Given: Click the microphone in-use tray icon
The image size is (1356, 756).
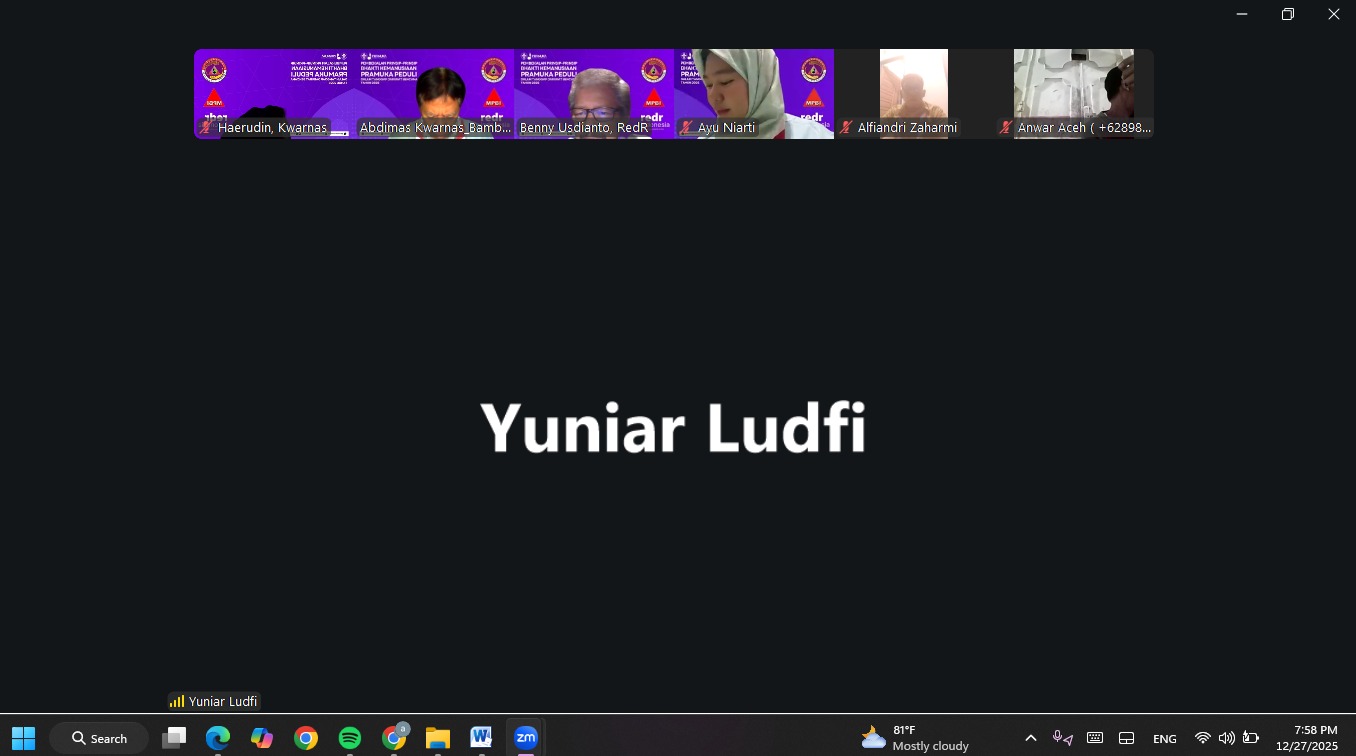Looking at the screenshot, I should (x=1062, y=738).
